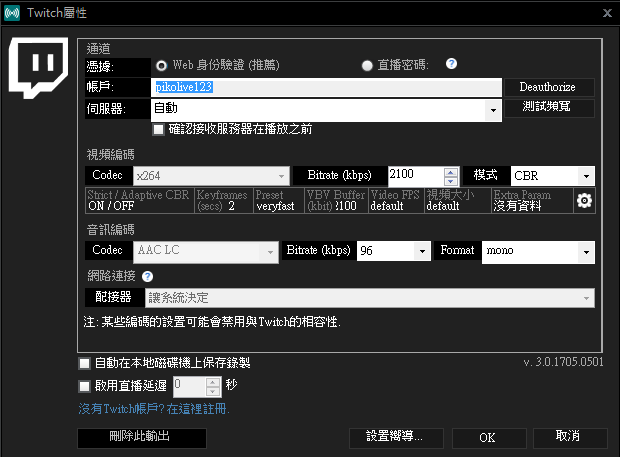Increase stream delay seconds up arrow
The height and width of the screenshot is (457, 620).
click(x=213, y=382)
